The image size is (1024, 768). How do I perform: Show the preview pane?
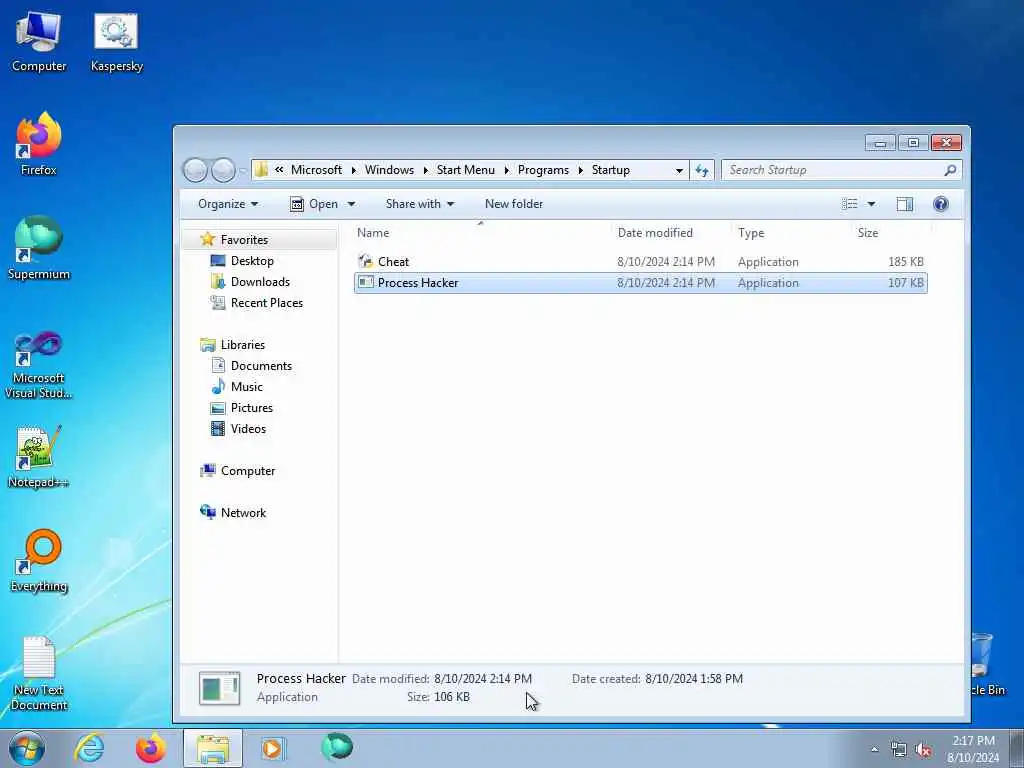pos(904,204)
